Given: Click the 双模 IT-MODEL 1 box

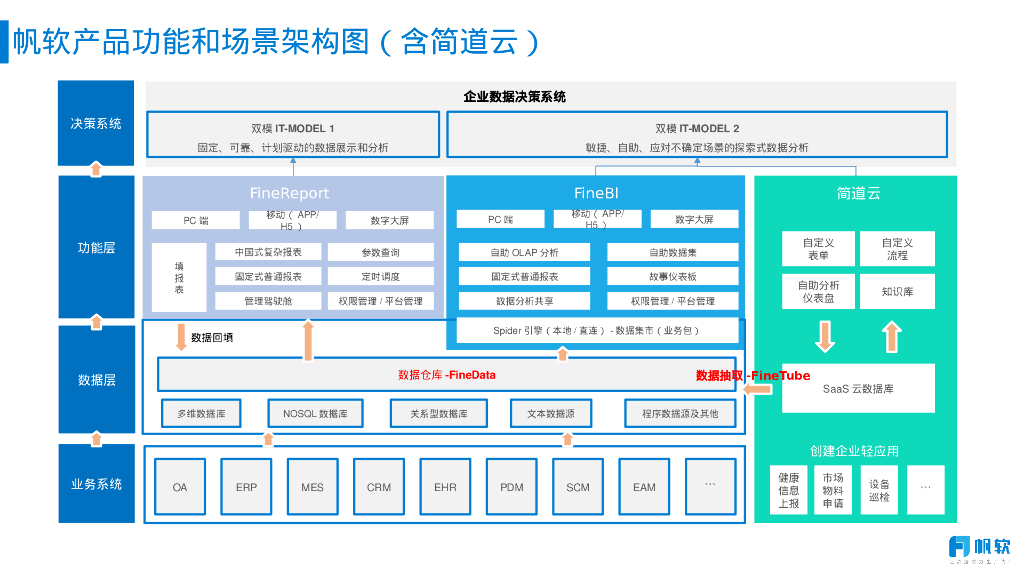Looking at the screenshot, I should coord(293,135).
